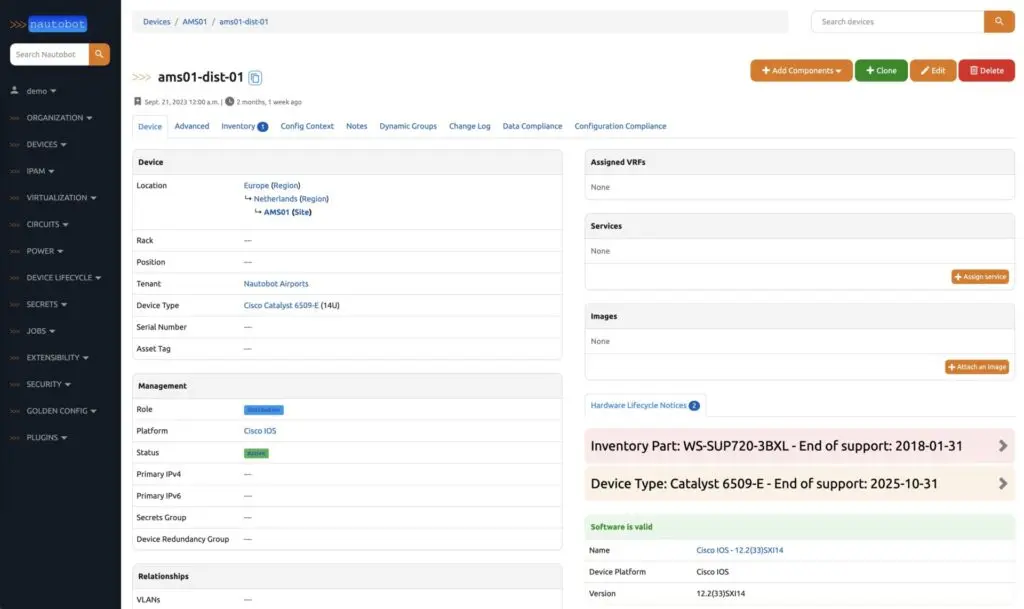
Task: Expand the Power sidebar menu
Action: click(x=44, y=251)
